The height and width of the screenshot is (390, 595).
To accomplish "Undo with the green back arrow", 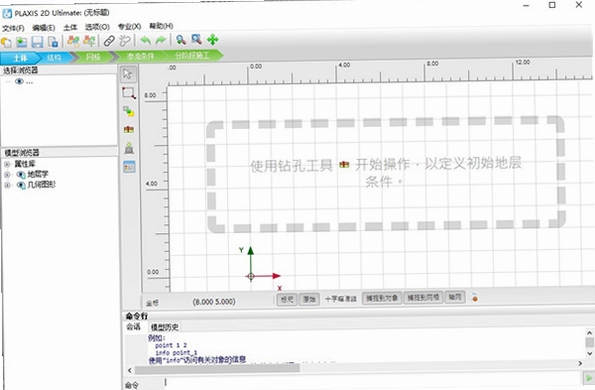I will (x=145, y=40).
